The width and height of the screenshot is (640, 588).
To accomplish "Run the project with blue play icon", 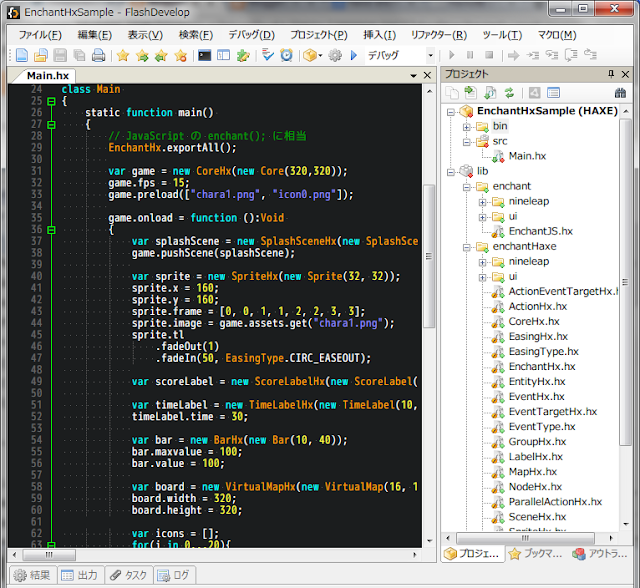I will pyautogui.click(x=354, y=55).
